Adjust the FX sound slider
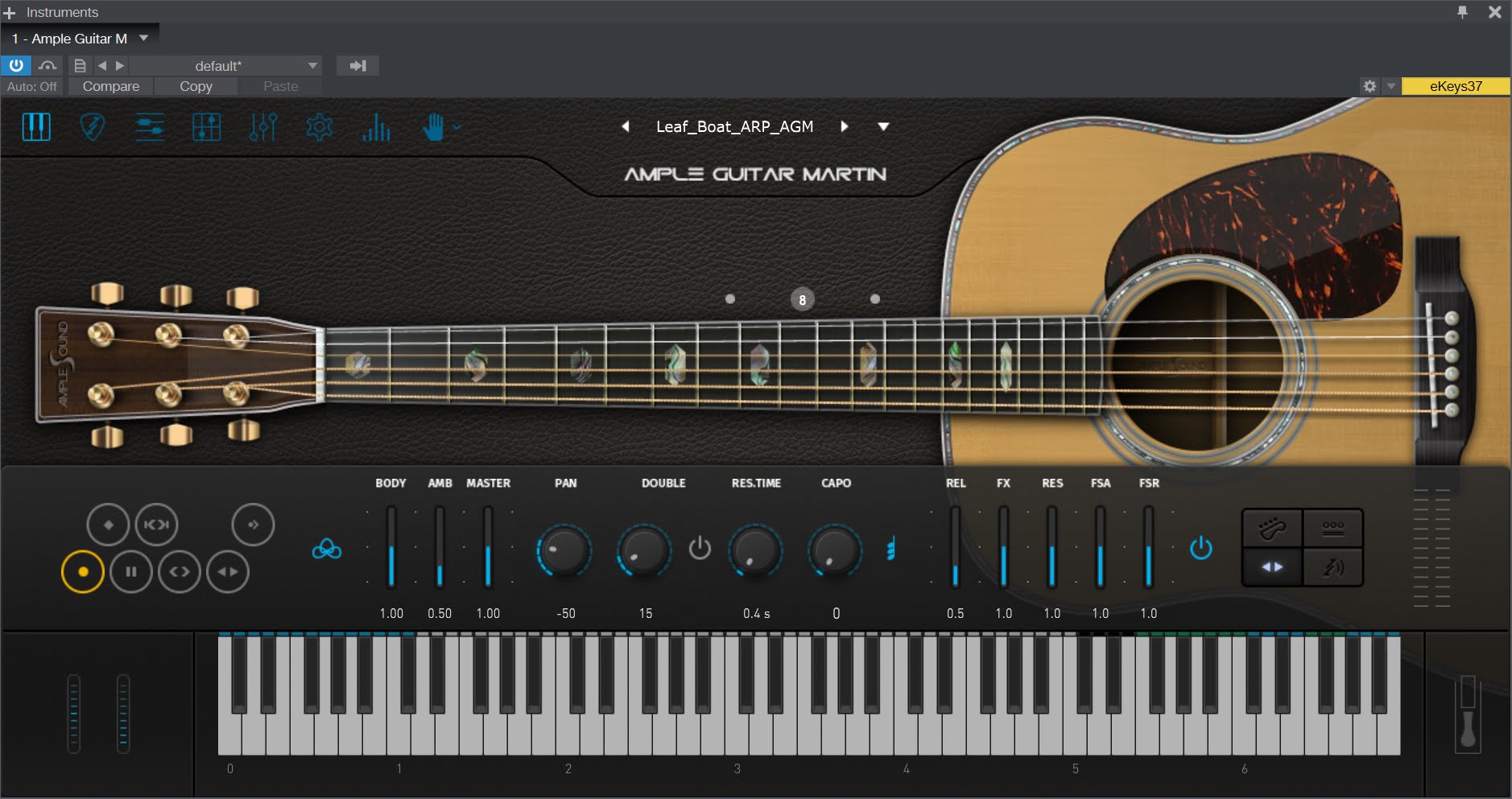1512x799 pixels. [x=1004, y=547]
